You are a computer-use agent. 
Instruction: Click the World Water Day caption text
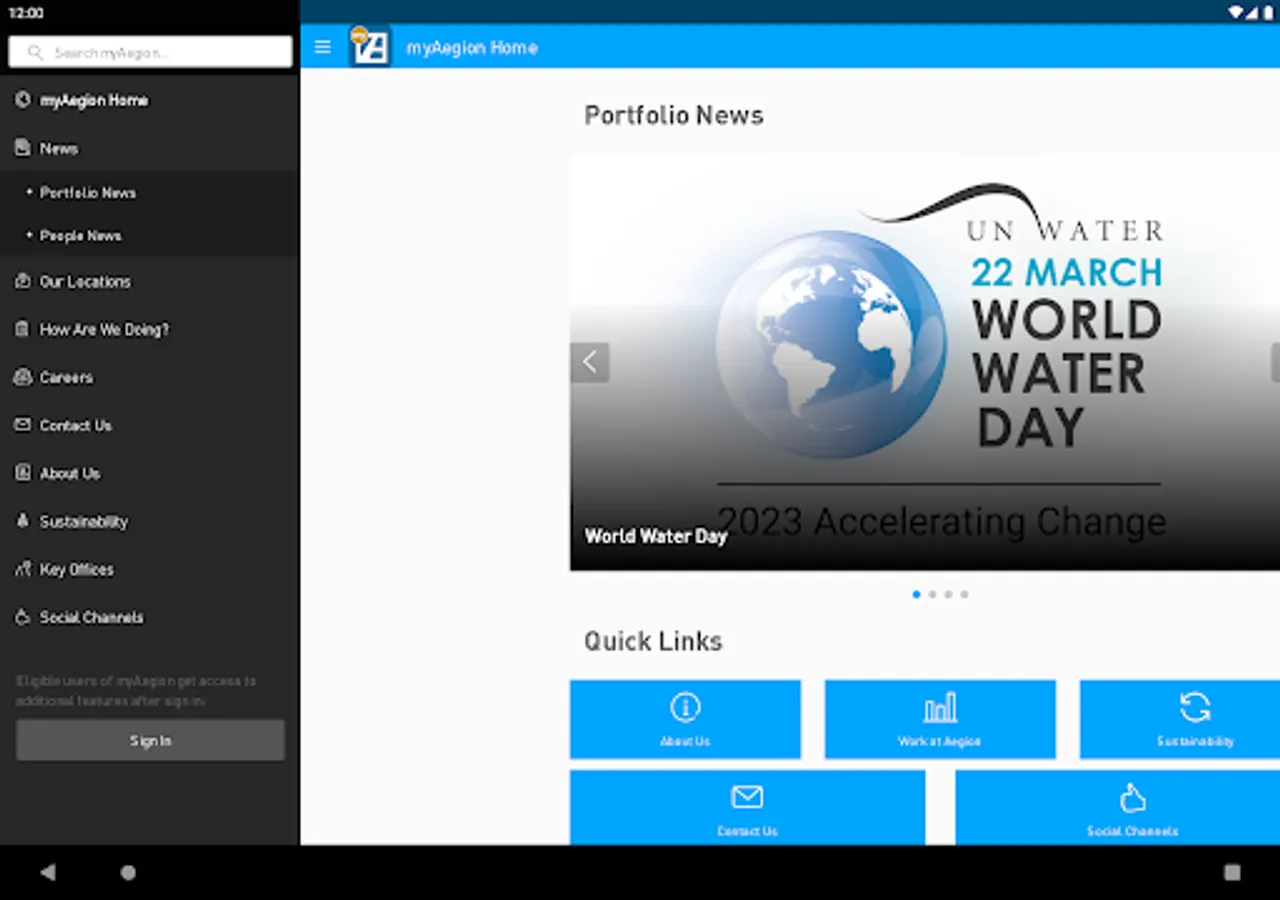click(655, 536)
